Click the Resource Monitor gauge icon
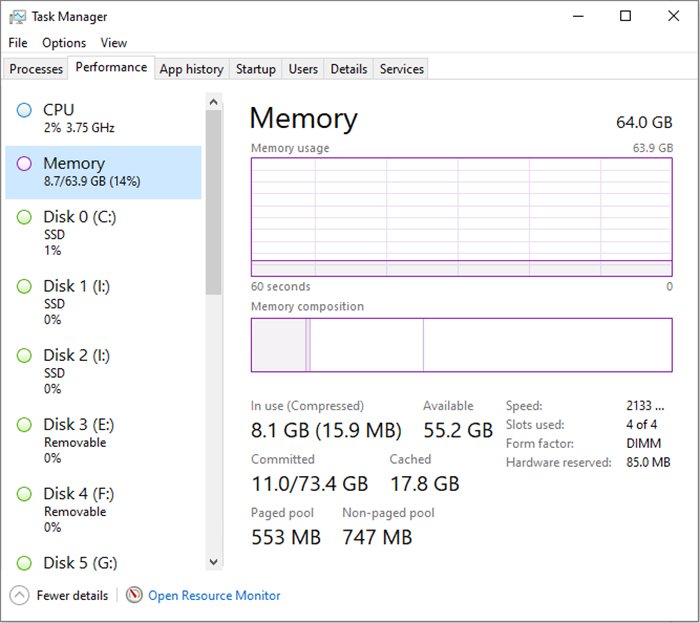The height and width of the screenshot is (623, 700). [x=135, y=595]
